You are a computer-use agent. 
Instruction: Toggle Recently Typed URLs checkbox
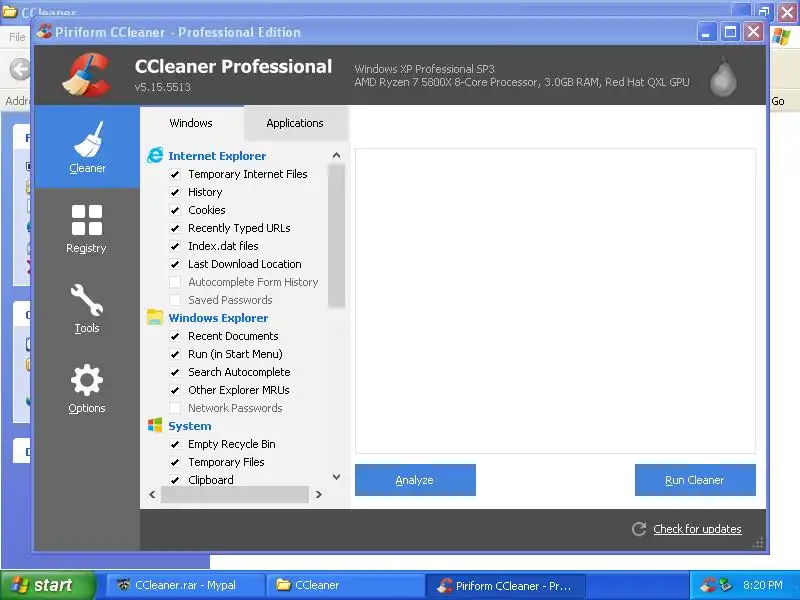tap(175, 228)
